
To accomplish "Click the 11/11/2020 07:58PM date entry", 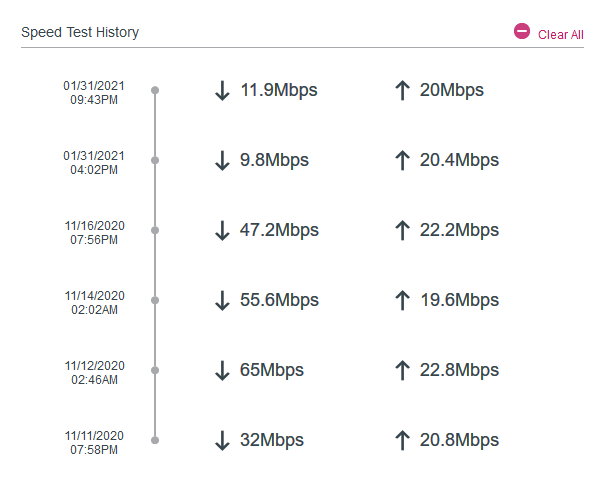I will coord(94,443).
